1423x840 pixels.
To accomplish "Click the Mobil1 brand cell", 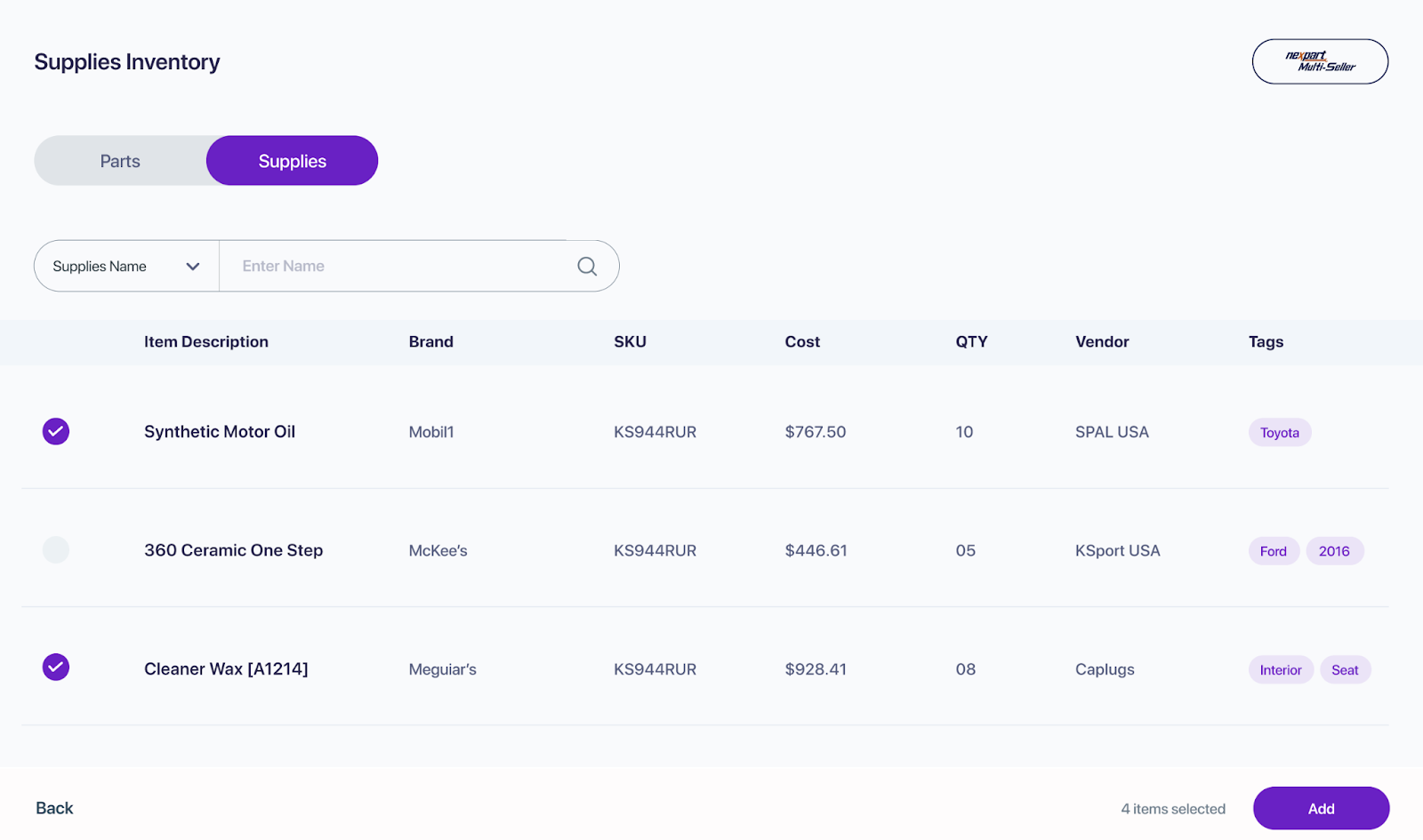I will click(x=431, y=432).
